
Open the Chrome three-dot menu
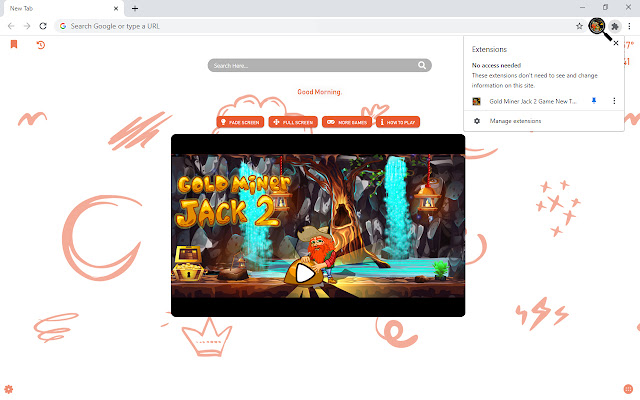pyautogui.click(x=629, y=26)
